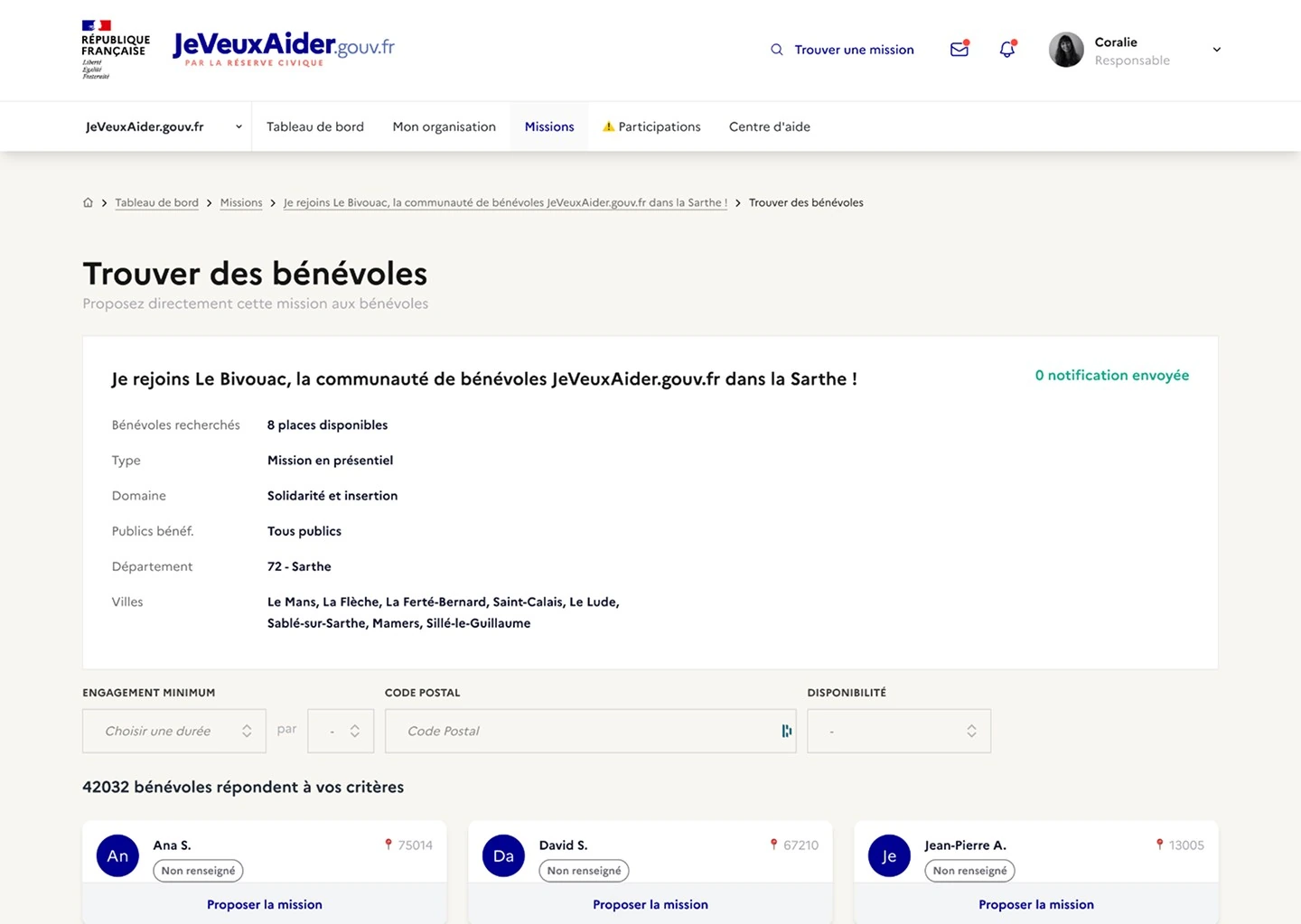The width and height of the screenshot is (1301, 924).
Task: Click Non renseigné tag under Ana S.
Action: pos(198,871)
